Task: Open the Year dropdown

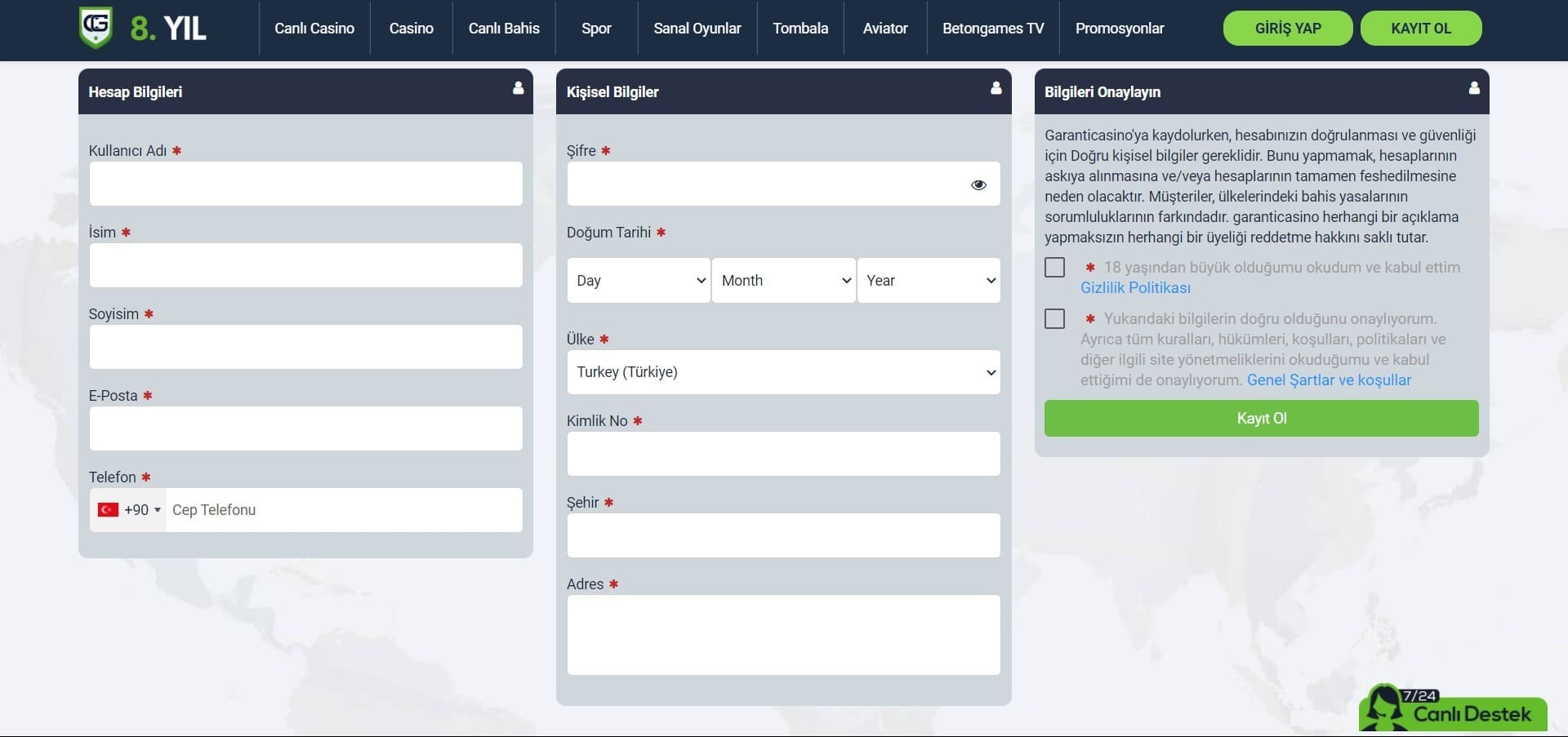Action: 929,281
